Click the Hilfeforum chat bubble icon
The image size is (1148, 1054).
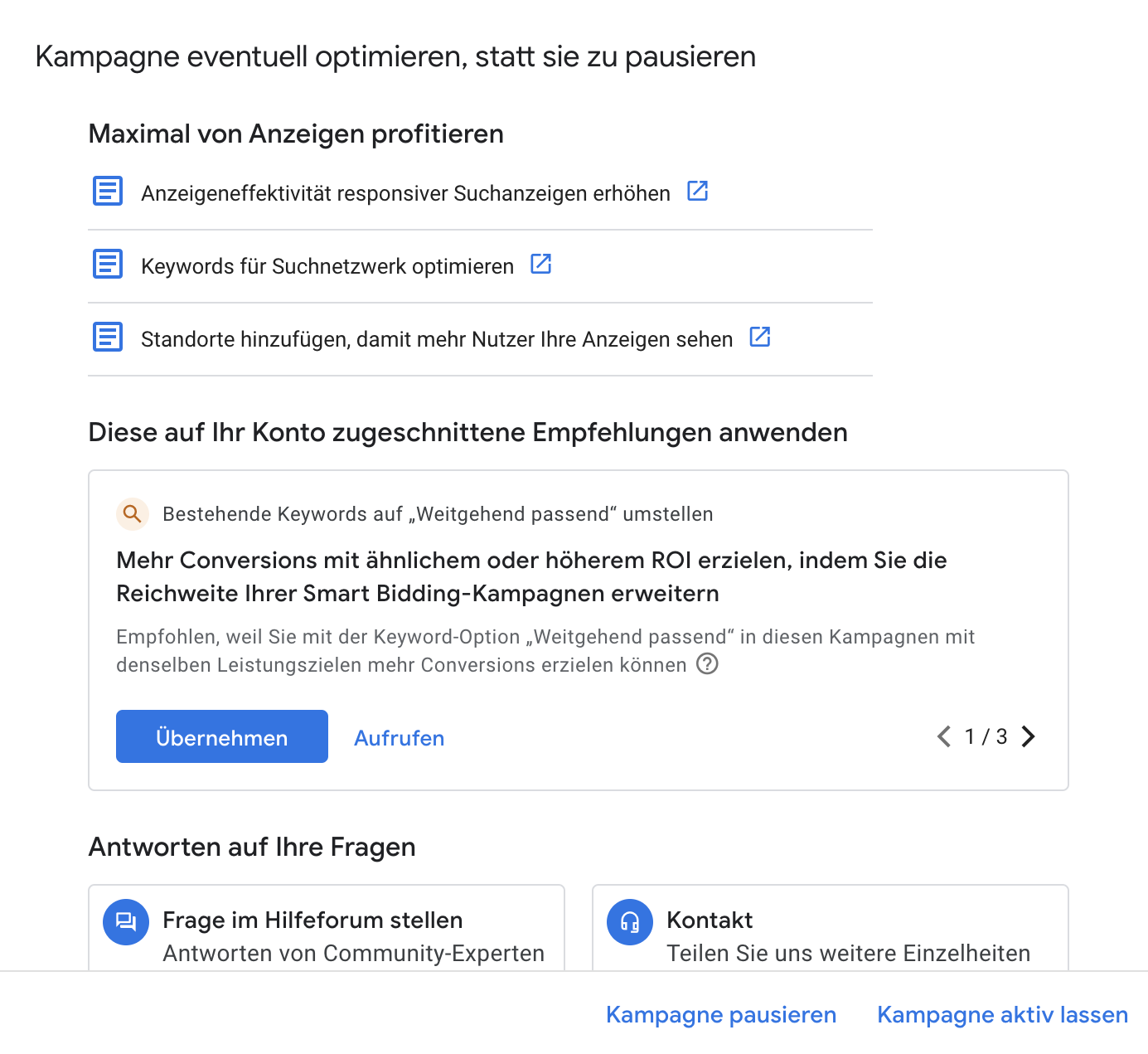click(x=126, y=922)
